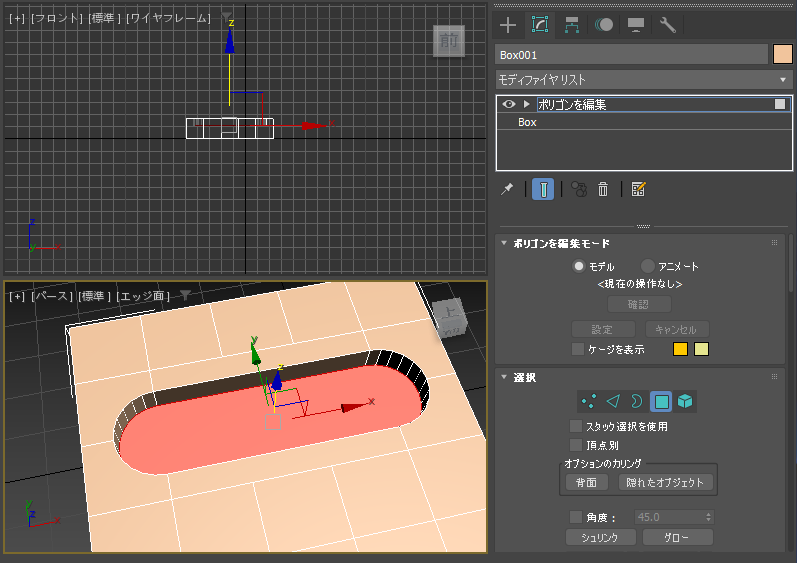The image size is (797, 563).
Task: Select the モデル radio button
Action: pos(578,266)
